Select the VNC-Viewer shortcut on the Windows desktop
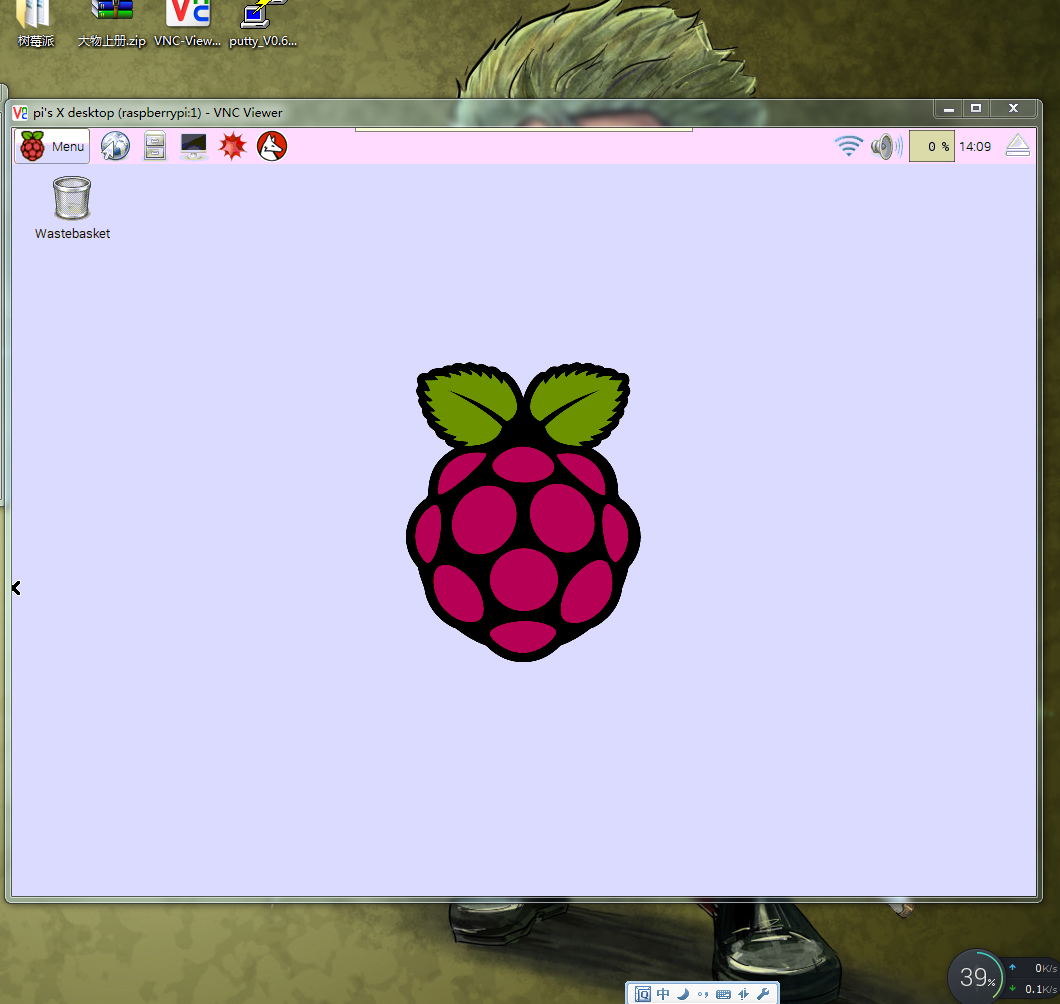 pos(187,24)
